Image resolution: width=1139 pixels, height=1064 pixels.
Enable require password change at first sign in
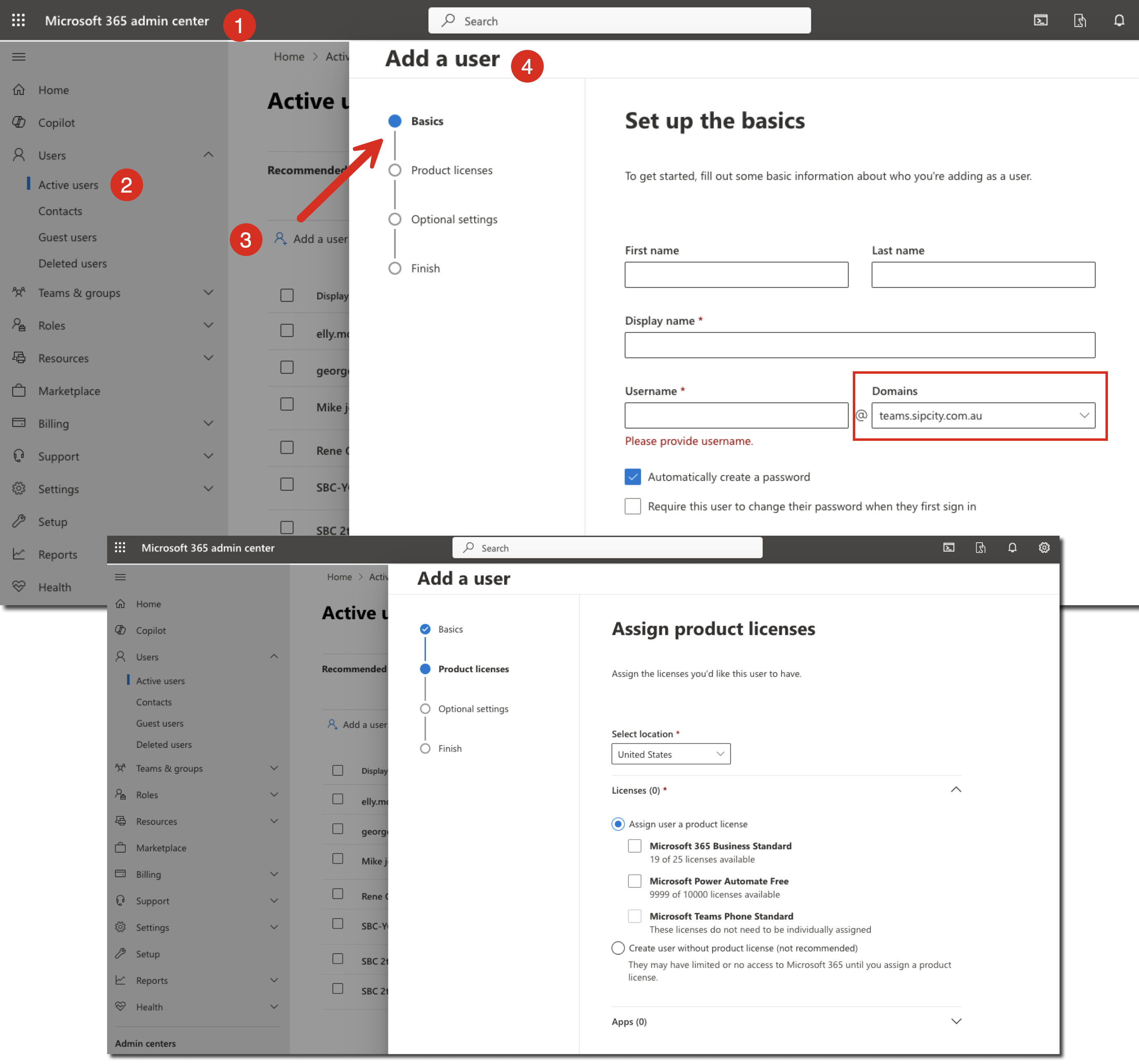pyautogui.click(x=632, y=507)
